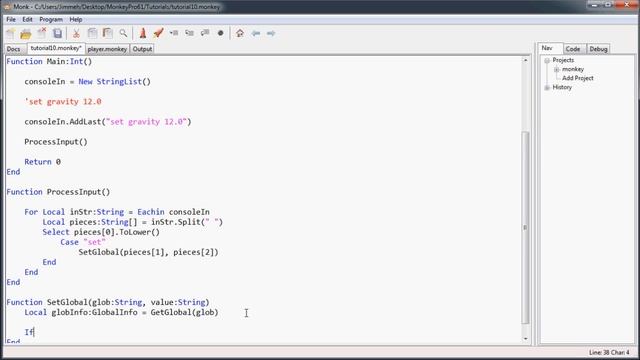The width and height of the screenshot is (640, 360).
Task: Click the Back left arrow icon
Action: (256, 33)
